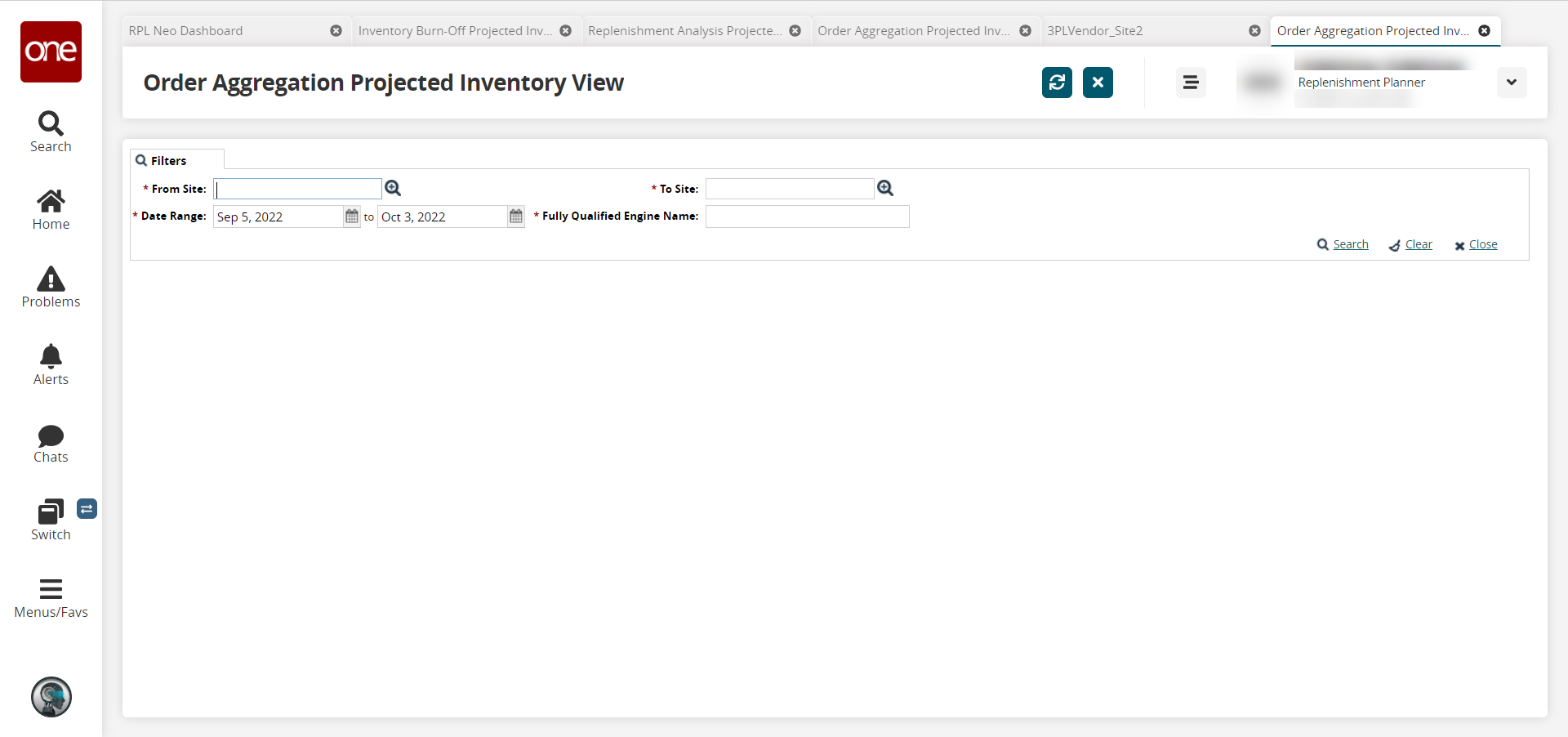Close the inactive Order Aggregation Projected Inv tab
The image size is (1568, 737).
pyautogui.click(x=1025, y=31)
